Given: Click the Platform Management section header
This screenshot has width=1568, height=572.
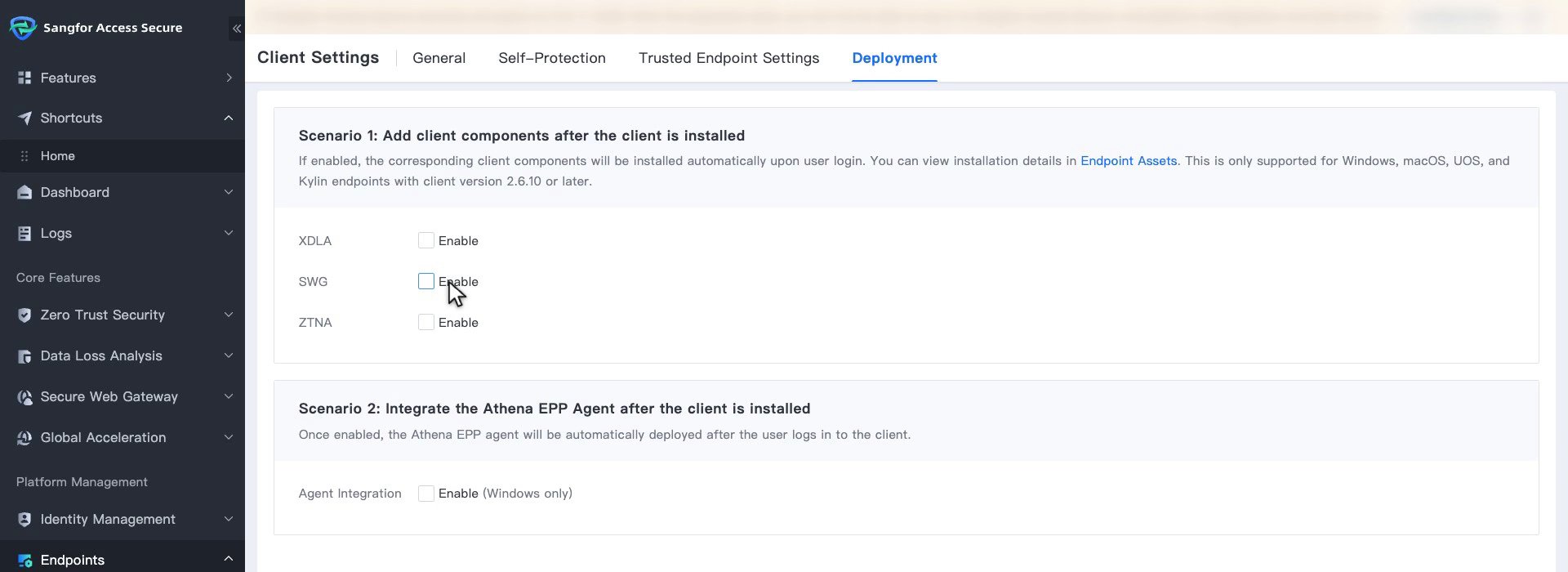Looking at the screenshot, I should [x=82, y=482].
